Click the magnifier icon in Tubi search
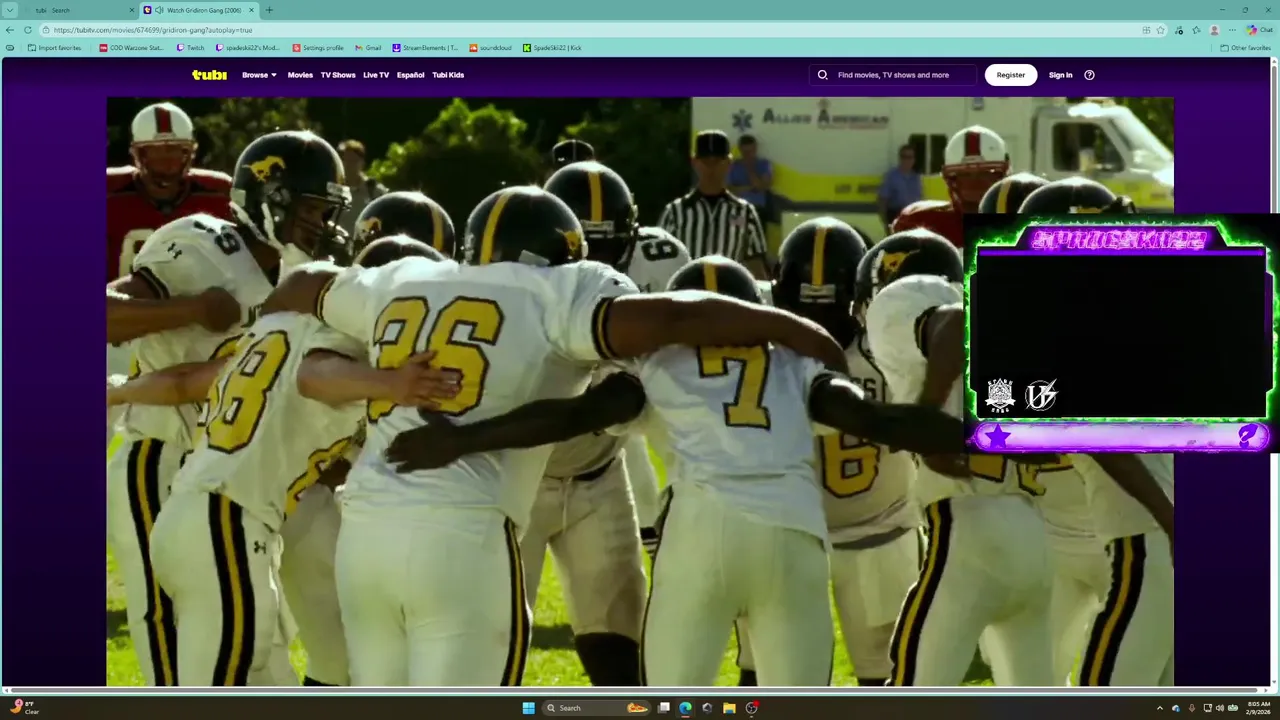The image size is (1280, 720). (x=822, y=75)
